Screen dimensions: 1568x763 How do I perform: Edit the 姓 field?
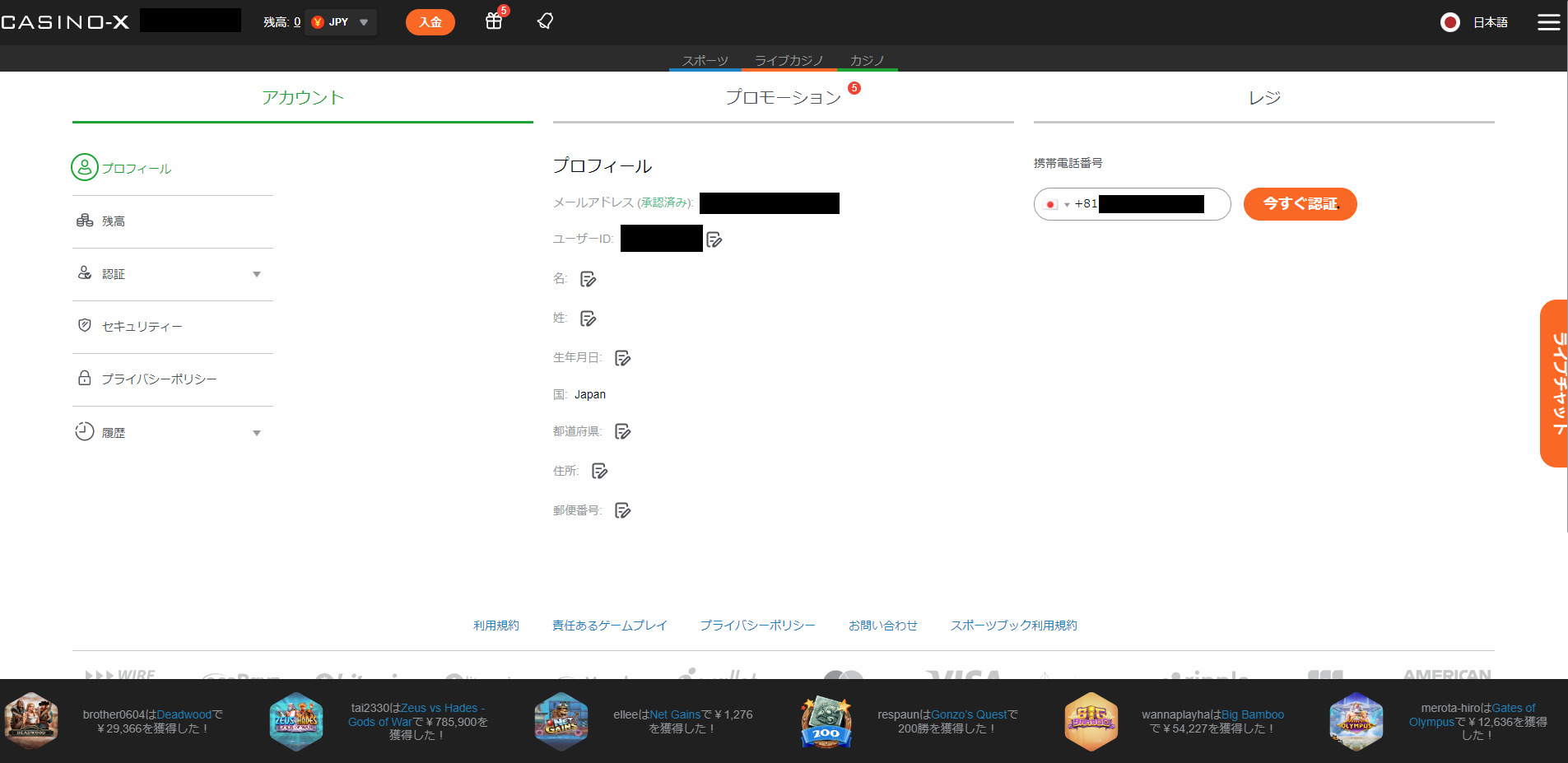pos(589,319)
